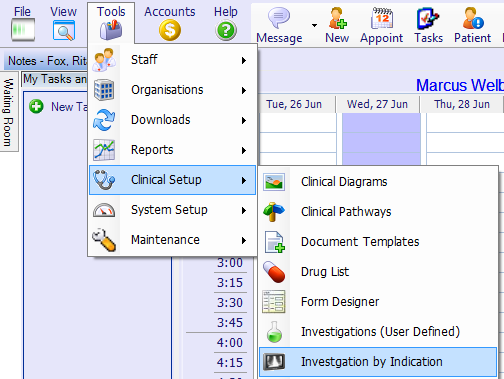The width and height of the screenshot is (504, 379).
Task: Click the Clinical Diagrams picture icon
Action: [274, 182]
